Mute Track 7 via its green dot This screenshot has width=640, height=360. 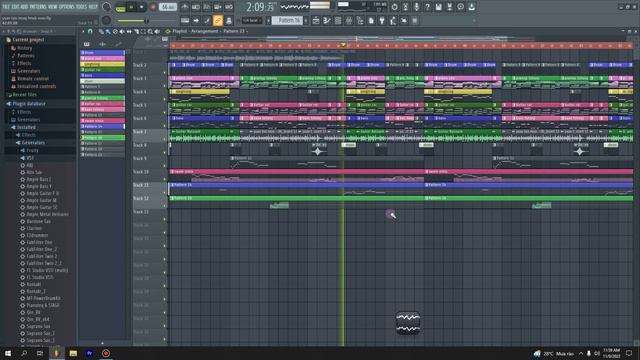click(165, 139)
